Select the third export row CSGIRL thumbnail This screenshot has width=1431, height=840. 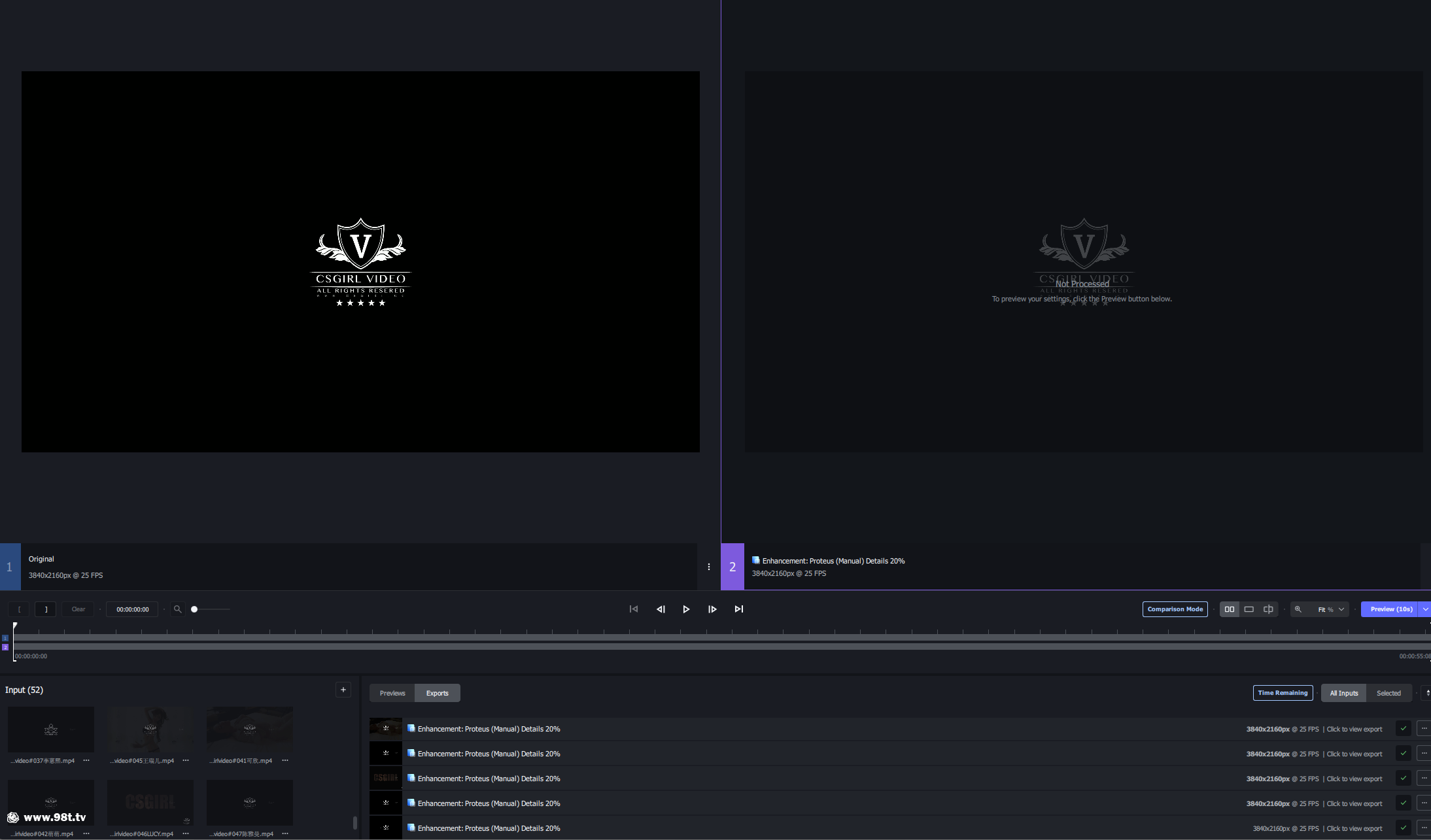coord(386,778)
